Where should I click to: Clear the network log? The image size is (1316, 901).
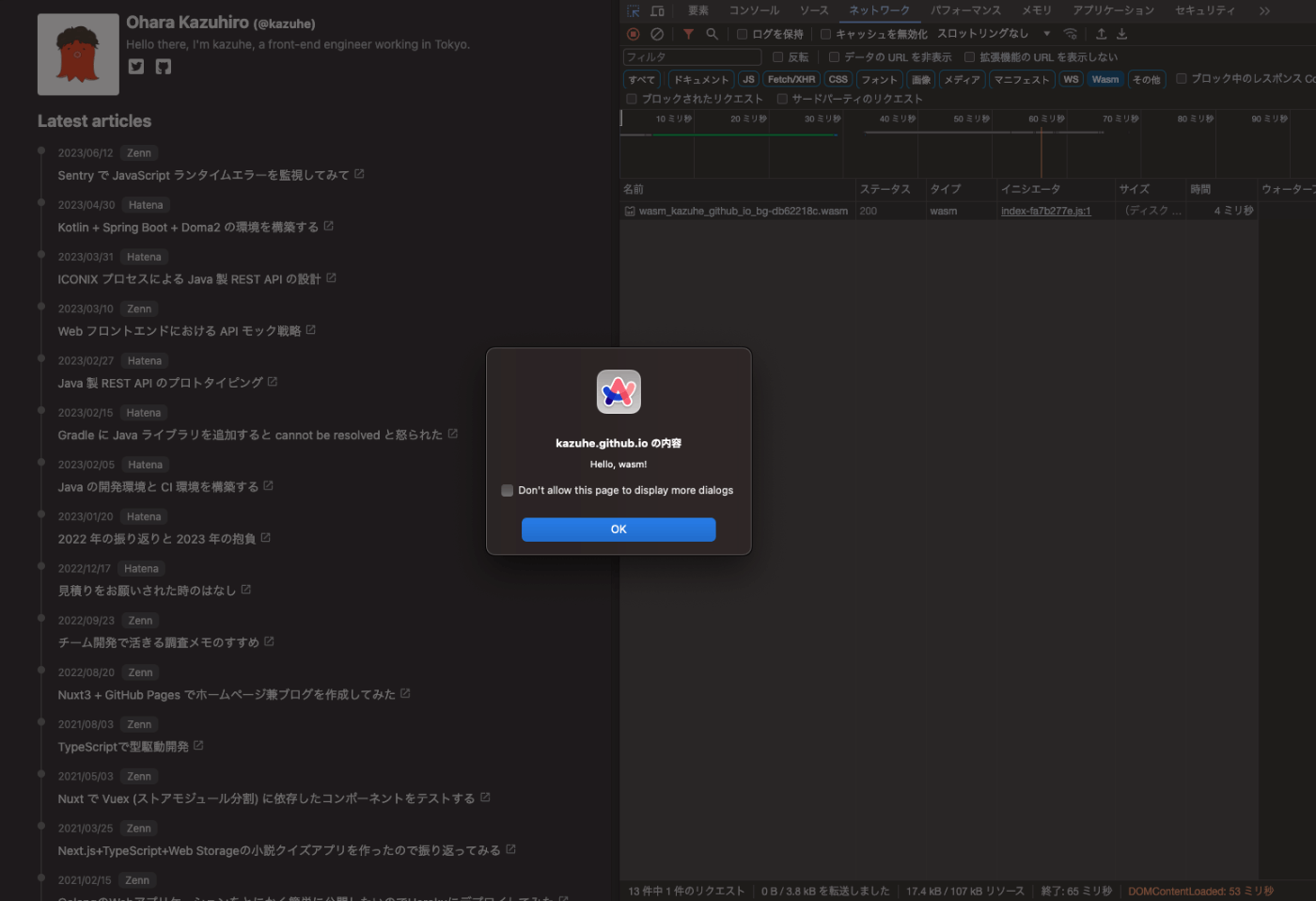[x=657, y=34]
